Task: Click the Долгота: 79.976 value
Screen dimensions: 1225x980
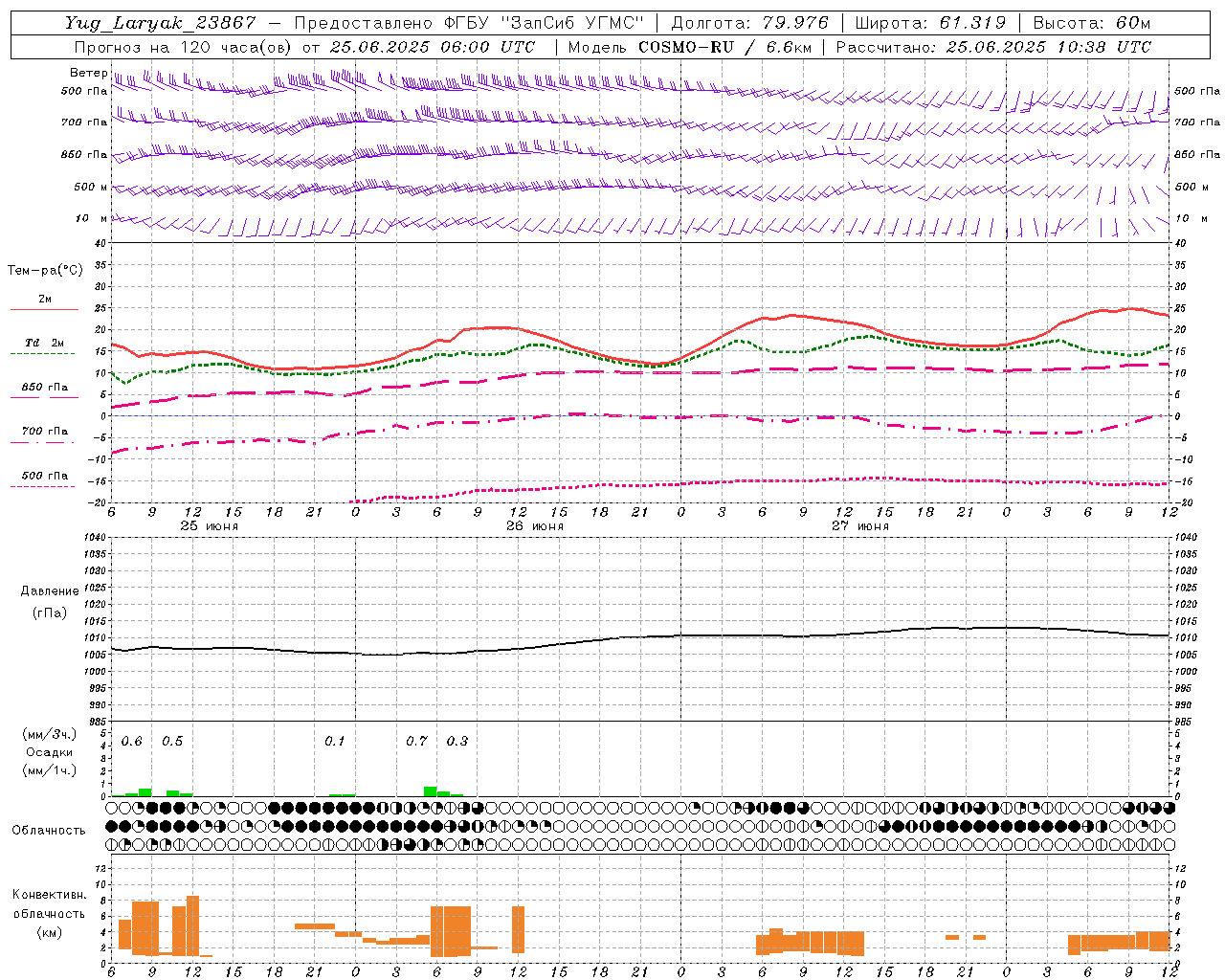Action: point(750,23)
